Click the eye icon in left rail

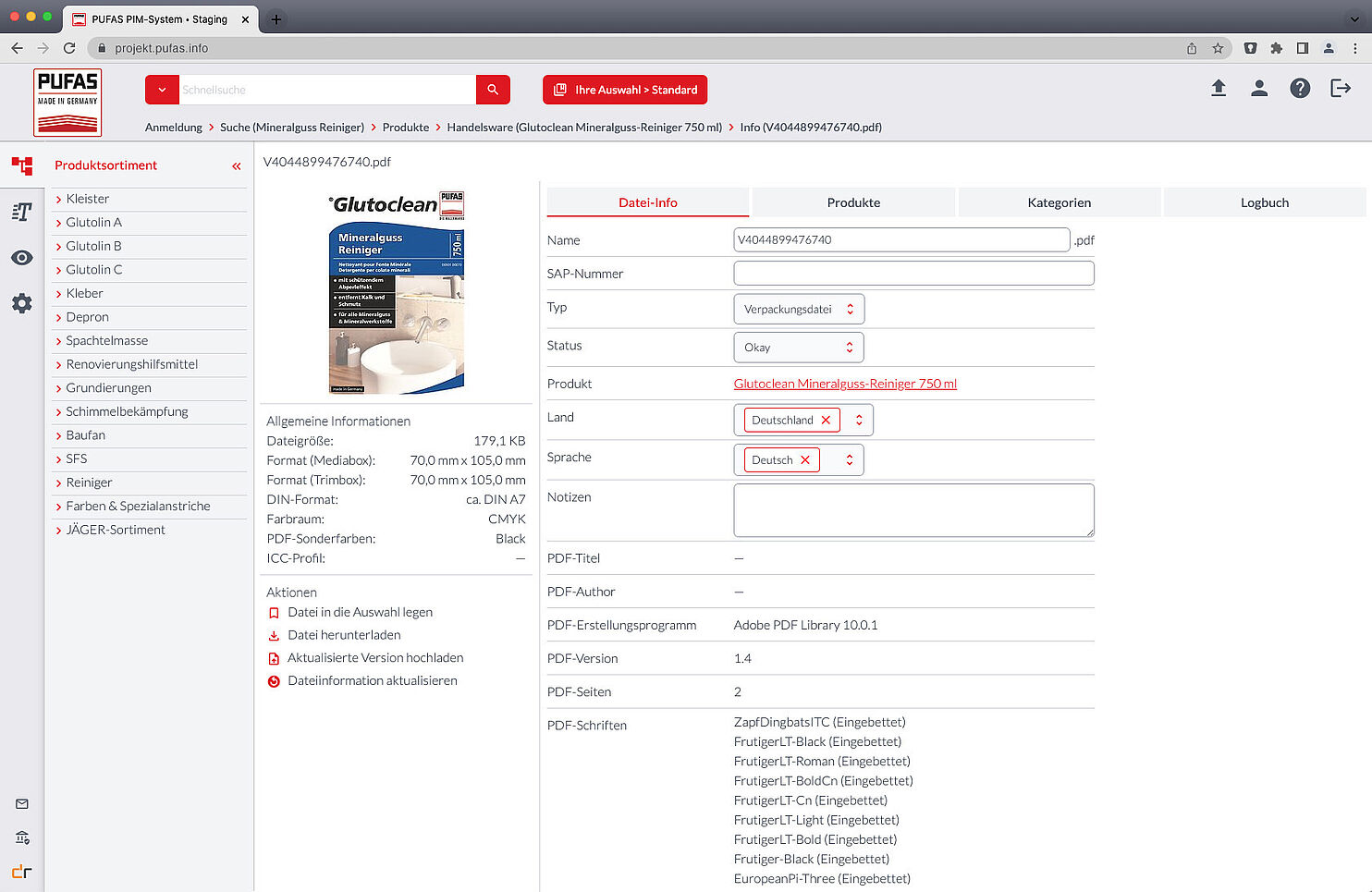pyautogui.click(x=22, y=258)
